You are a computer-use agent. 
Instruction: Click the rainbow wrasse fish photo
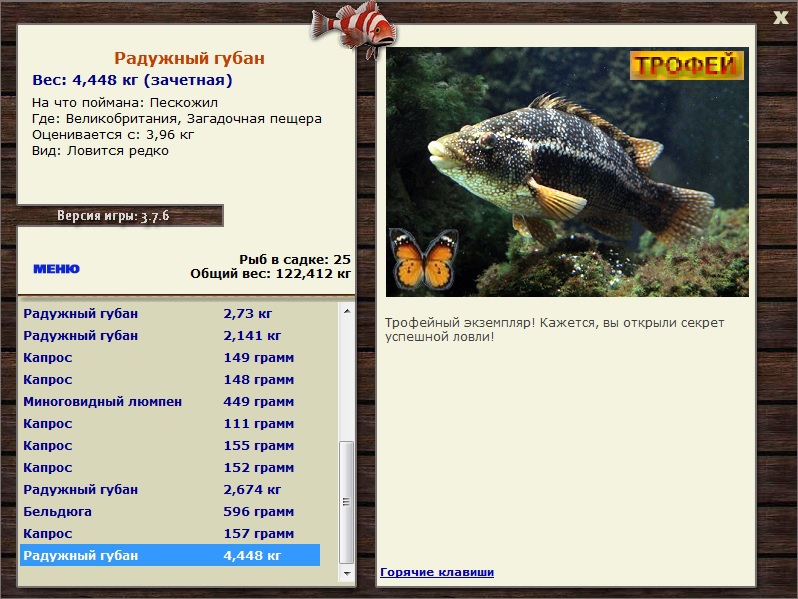(567, 172)
